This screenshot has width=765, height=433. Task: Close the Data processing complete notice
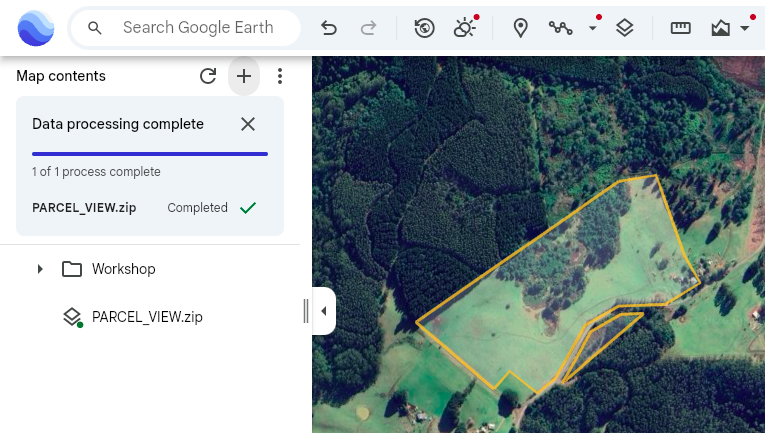248,124
